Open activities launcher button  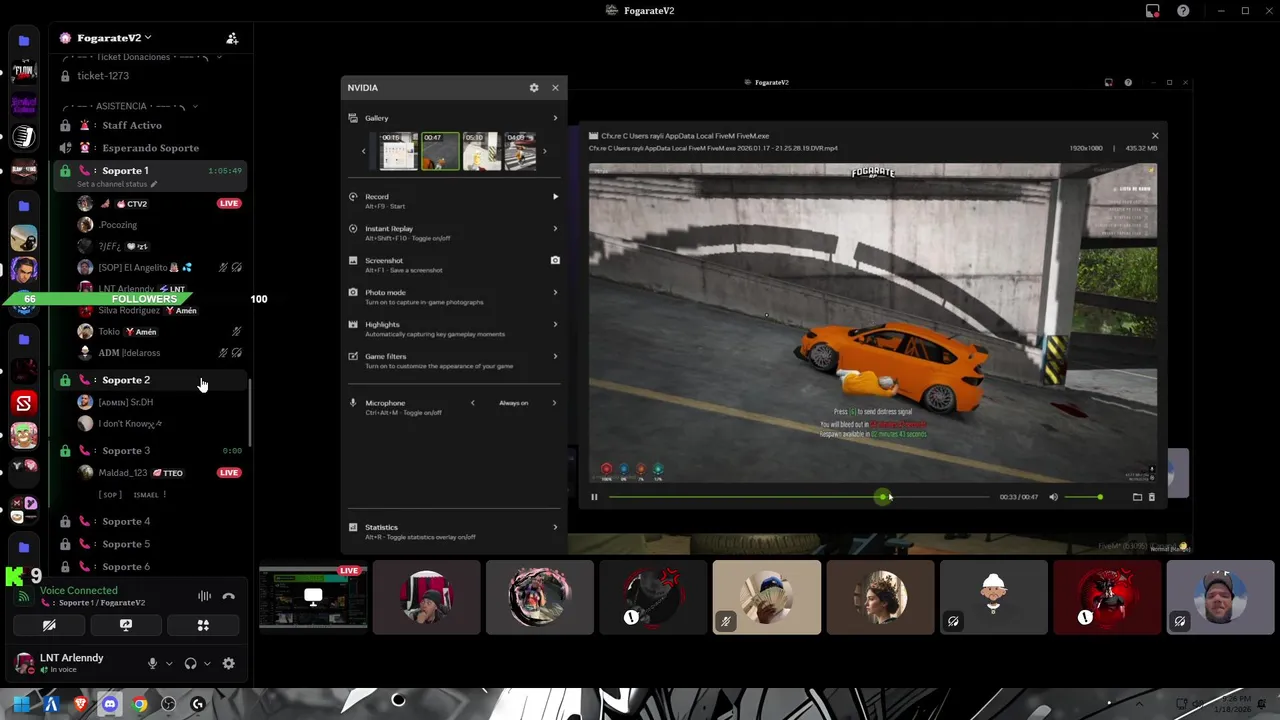(203, 625)
